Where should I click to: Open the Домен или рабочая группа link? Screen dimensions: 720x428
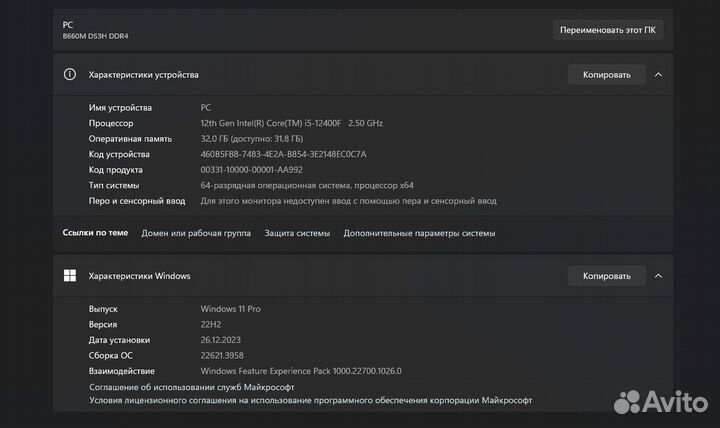point(196,233)
